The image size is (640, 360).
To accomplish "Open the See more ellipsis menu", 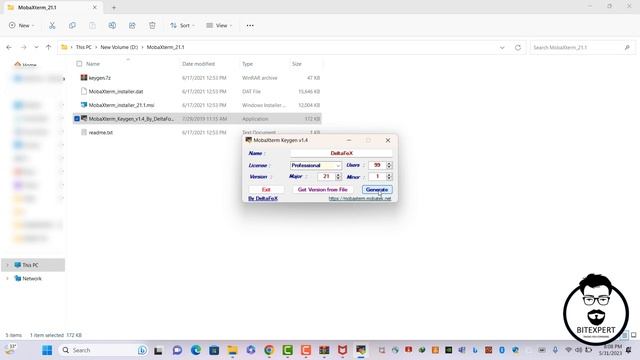I will pos(250,25).
